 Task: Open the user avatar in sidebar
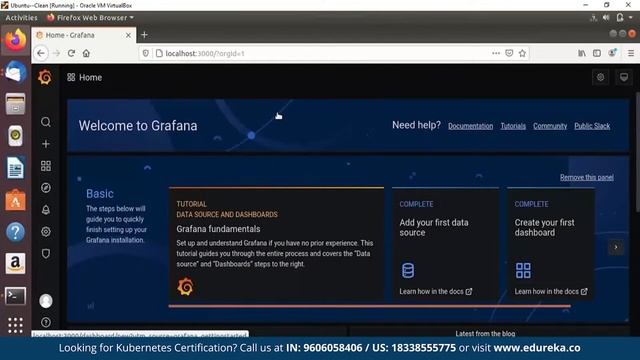tap(46, 301)
